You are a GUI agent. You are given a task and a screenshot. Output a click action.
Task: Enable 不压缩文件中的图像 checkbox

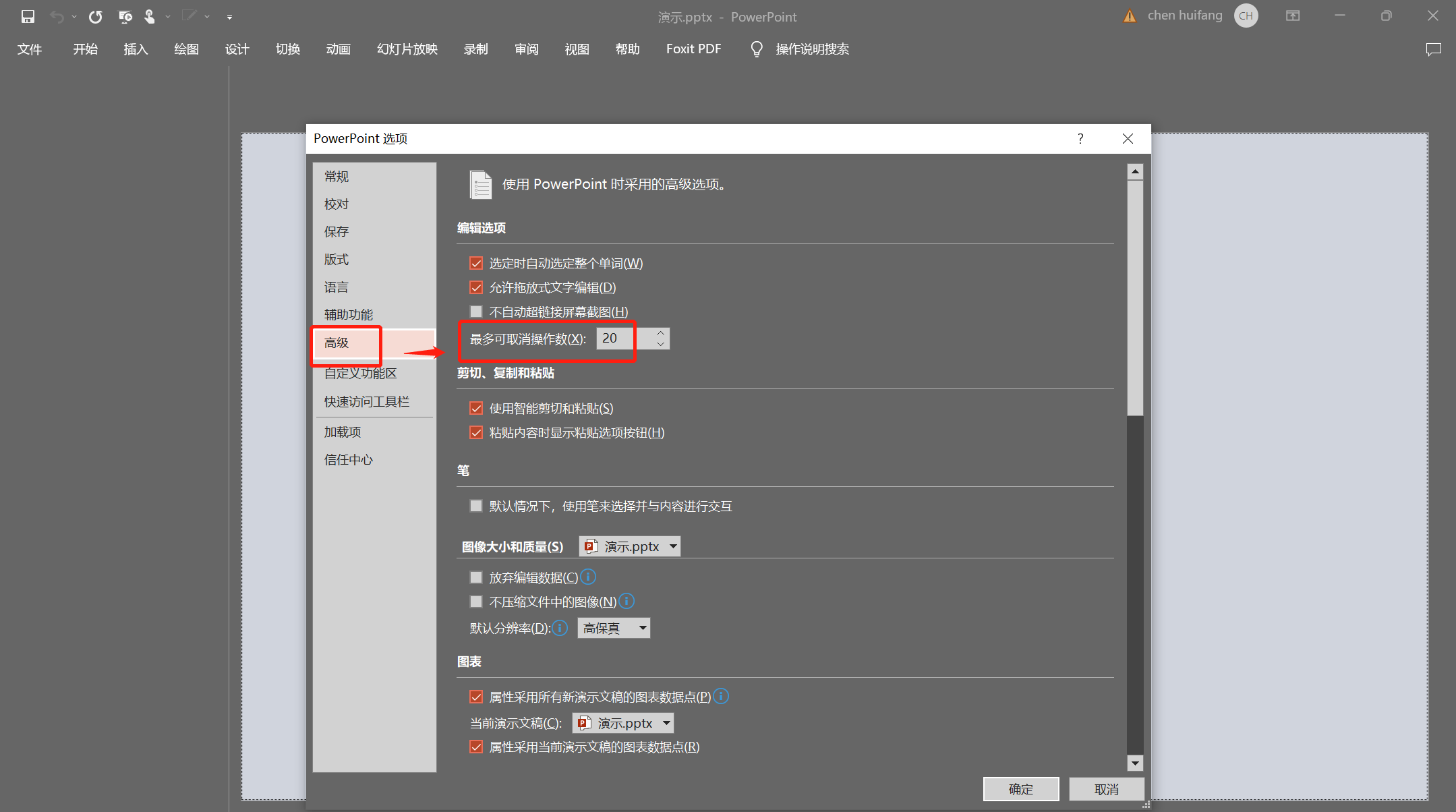pyautogui.click(x=476, y=602)
